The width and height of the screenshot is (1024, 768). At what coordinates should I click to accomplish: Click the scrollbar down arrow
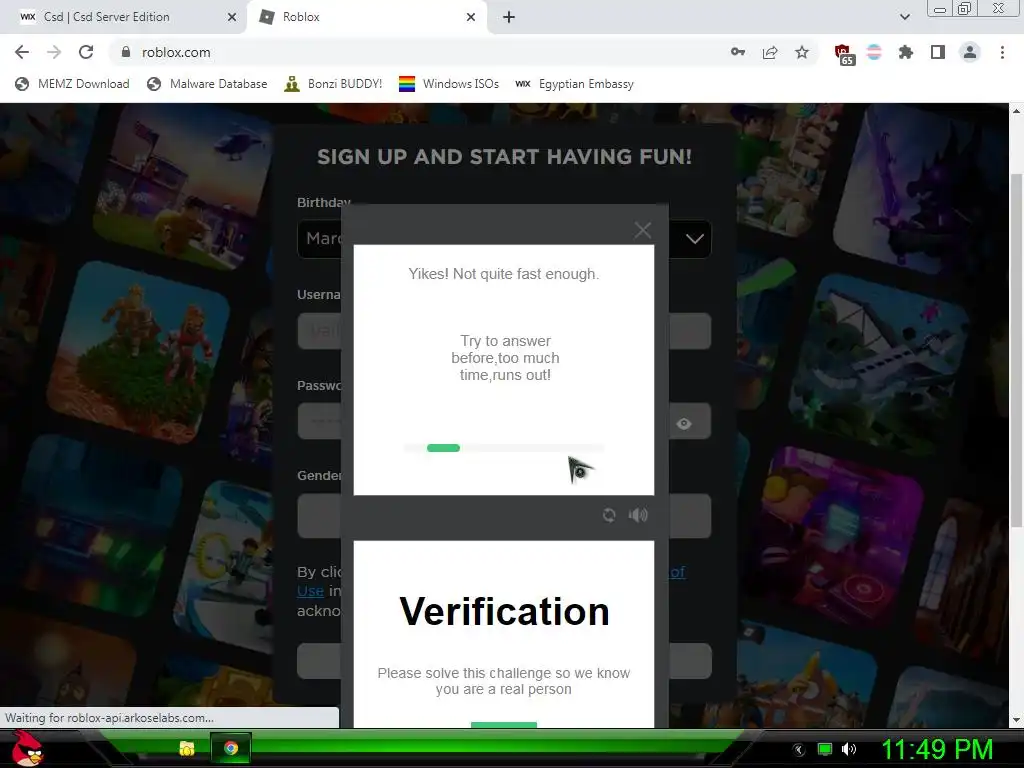1016,720
